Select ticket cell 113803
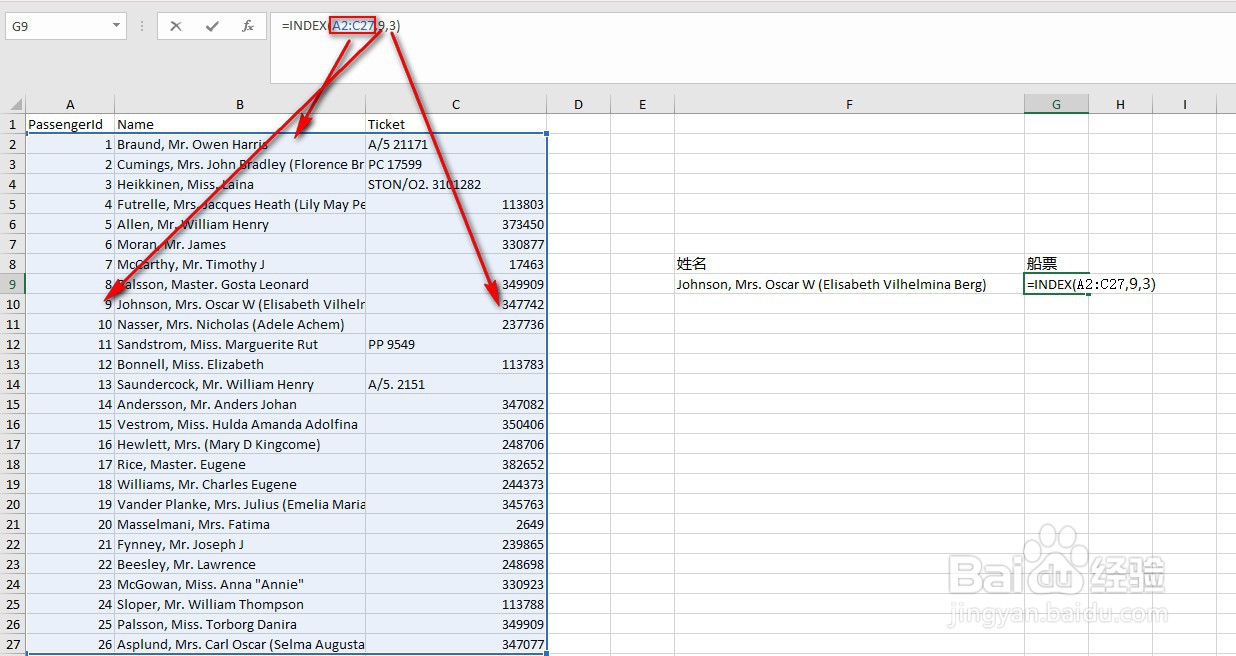 tap(456, 204)
